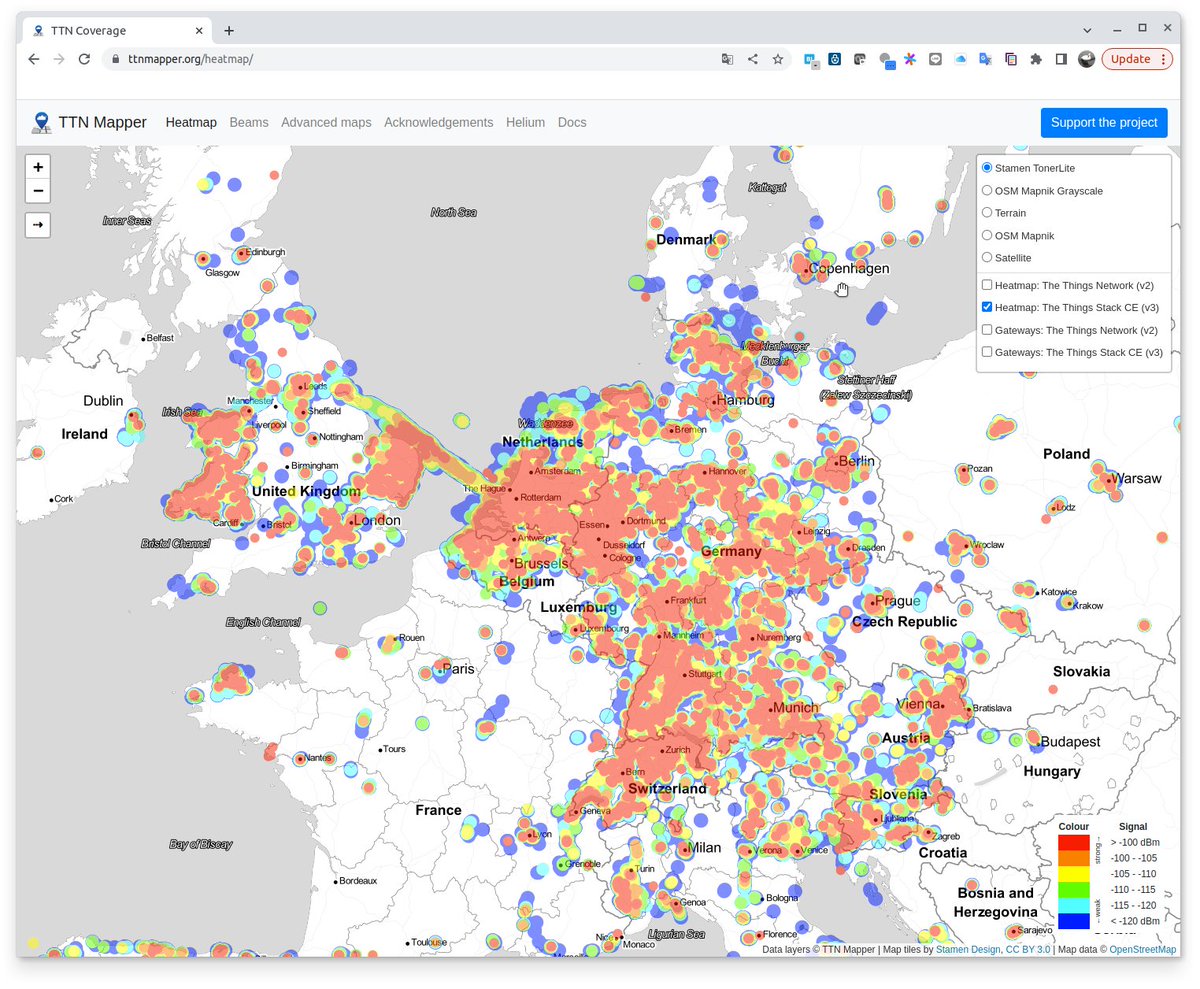The height and width of the screenshot is (989, 1200).
Task: Click the TTN Mapper brand link
Action: click(103, 122)
